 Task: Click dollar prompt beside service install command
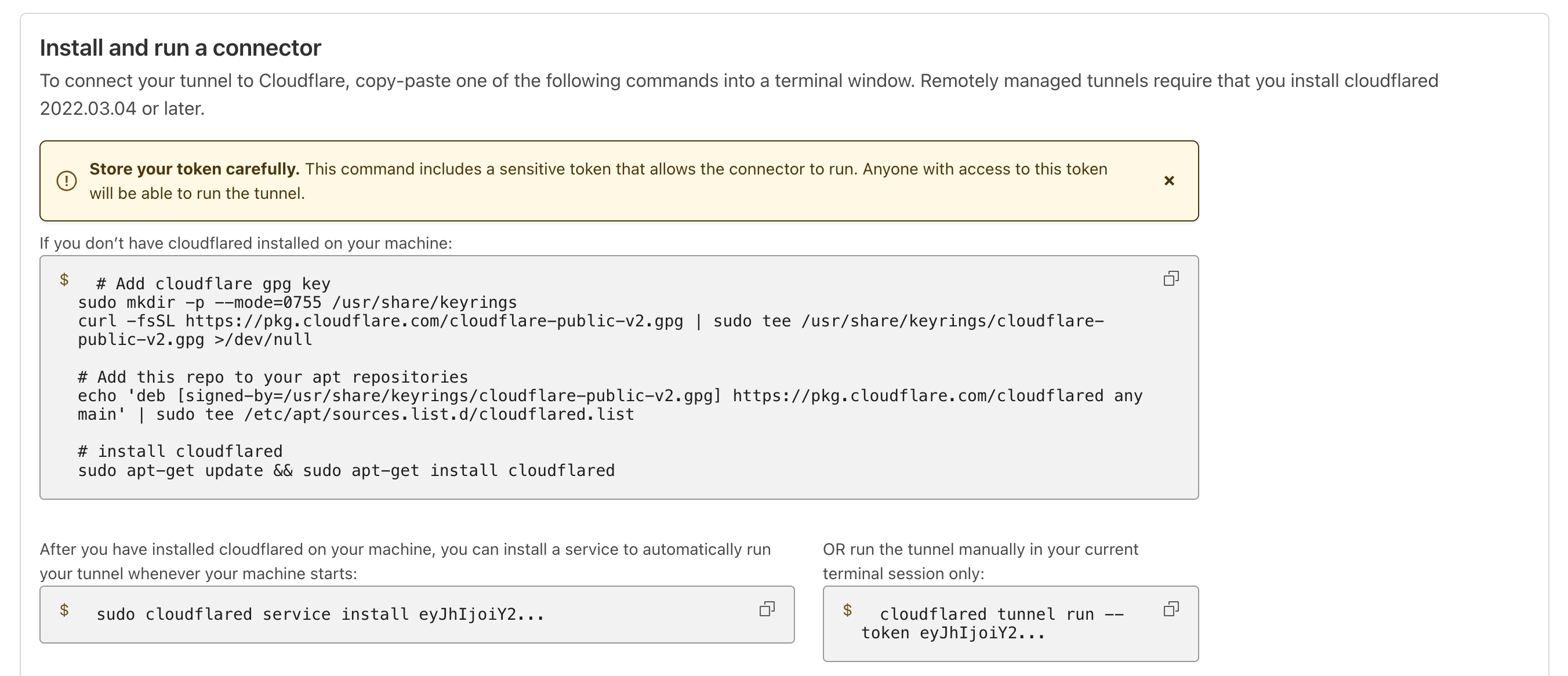[x=64, y=610]
